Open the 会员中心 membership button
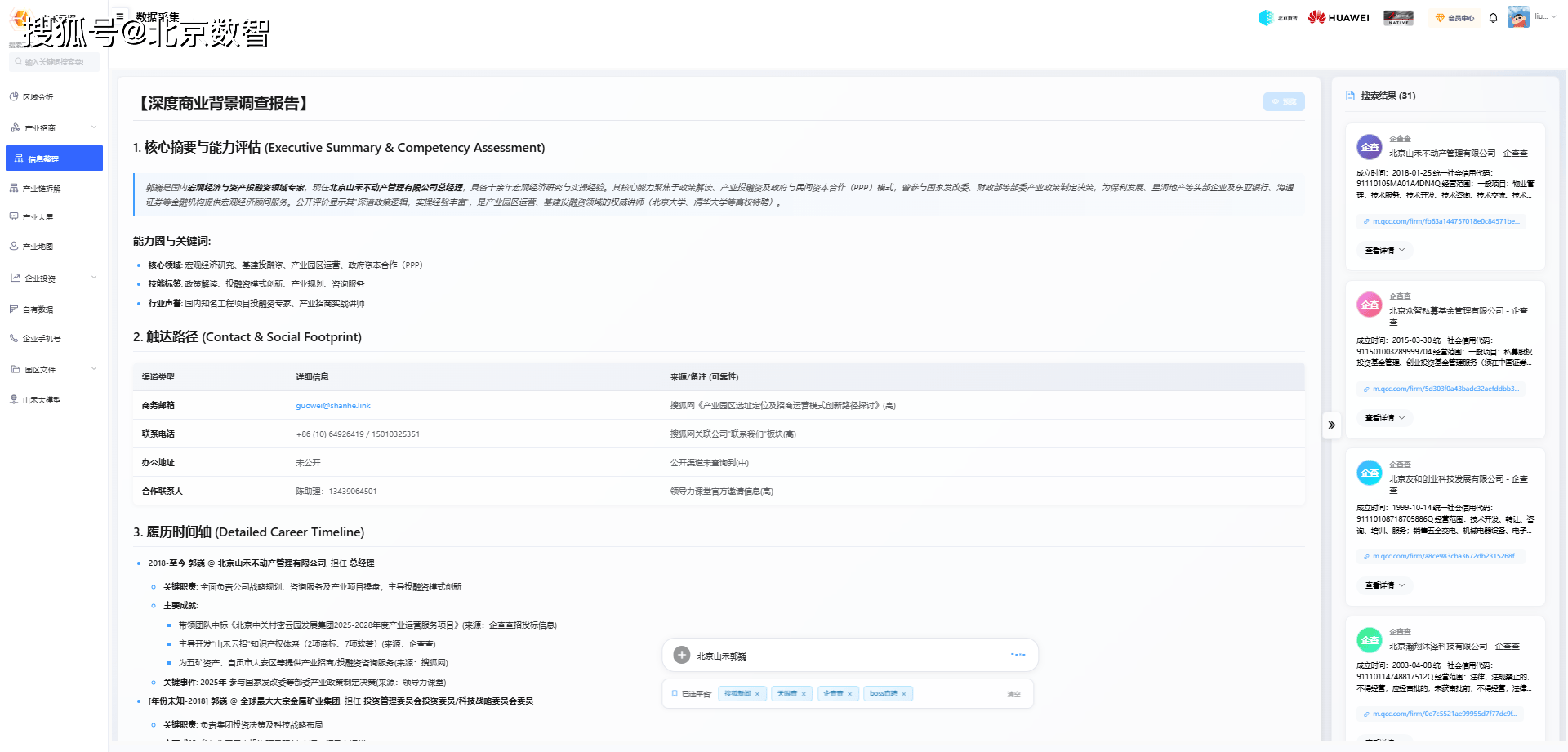This screenshot has height=752, width=1568. 1454,18
